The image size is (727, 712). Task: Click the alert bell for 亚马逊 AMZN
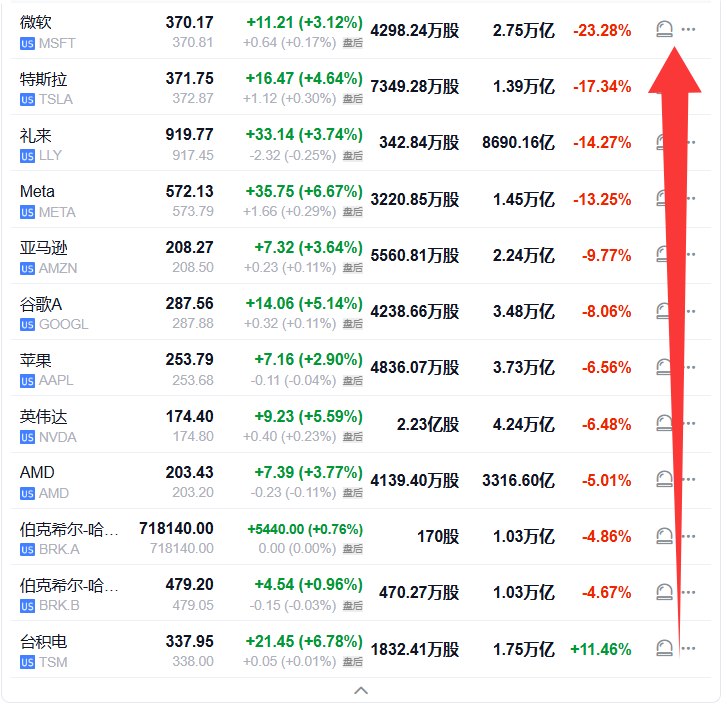click(662, 254)
